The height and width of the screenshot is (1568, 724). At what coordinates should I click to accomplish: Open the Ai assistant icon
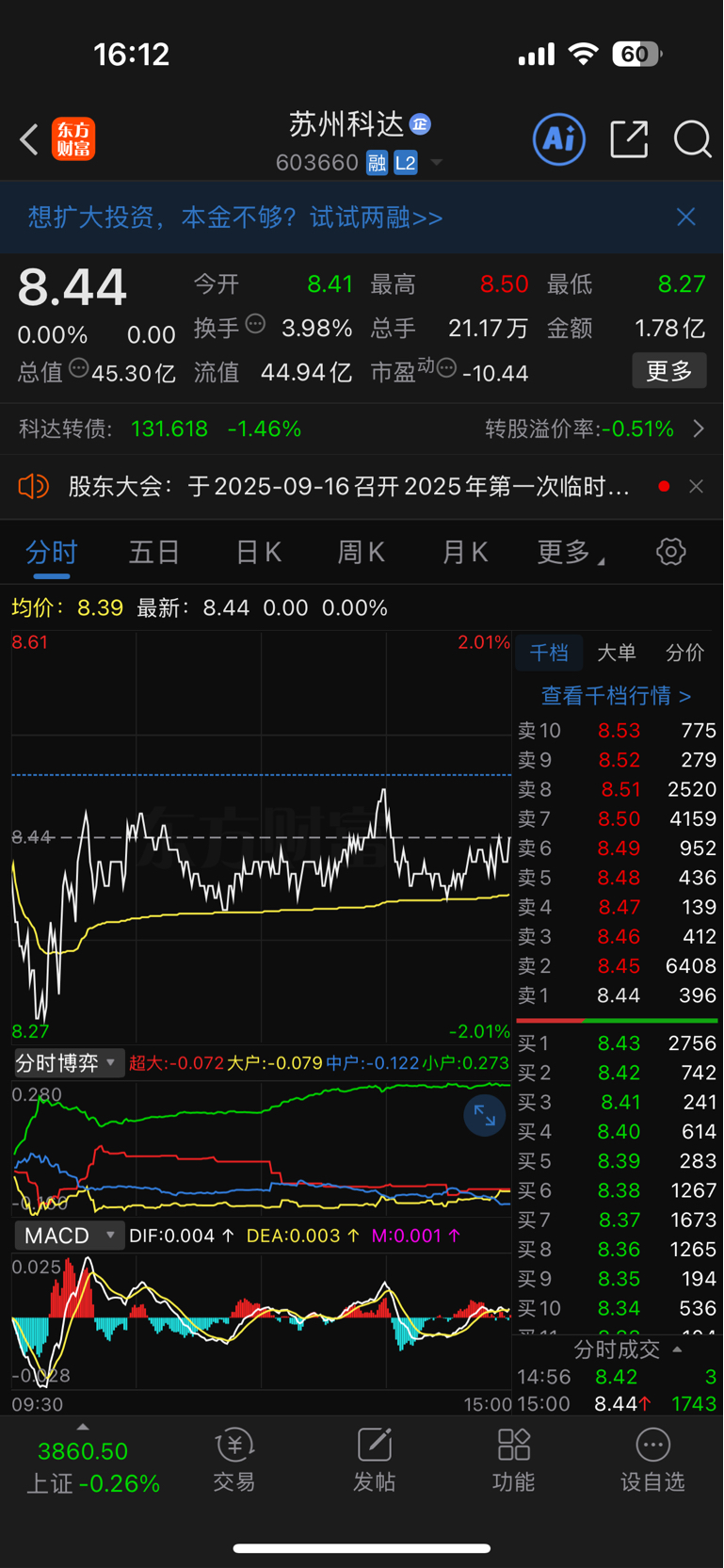click(559, 139)
